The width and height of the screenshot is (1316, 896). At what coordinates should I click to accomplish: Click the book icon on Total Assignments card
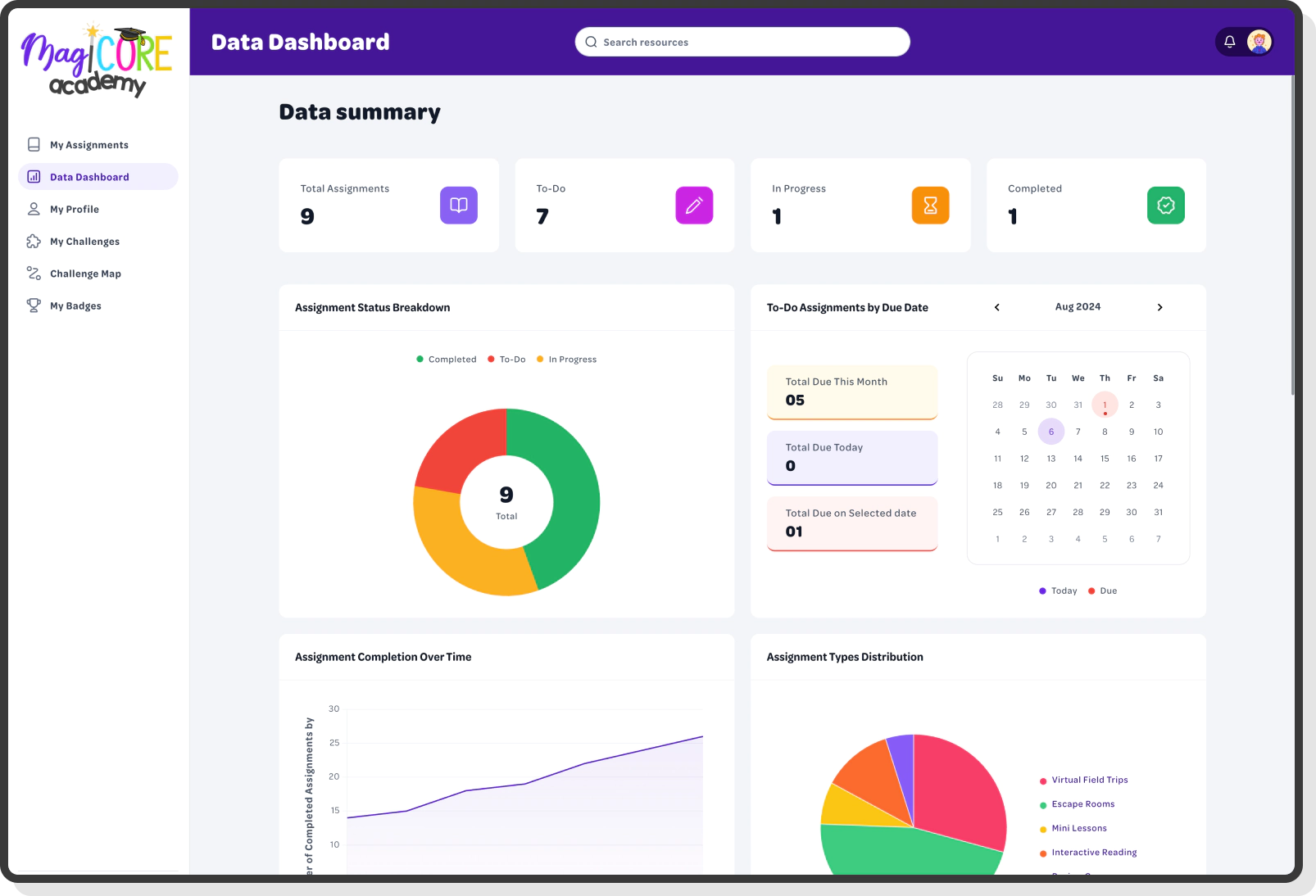point(459,205)
